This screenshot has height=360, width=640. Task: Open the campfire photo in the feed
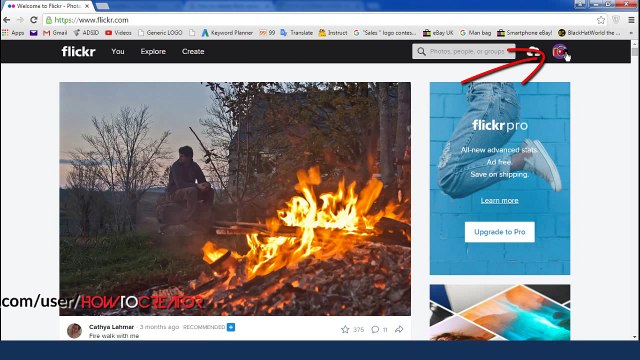[235, 199]
